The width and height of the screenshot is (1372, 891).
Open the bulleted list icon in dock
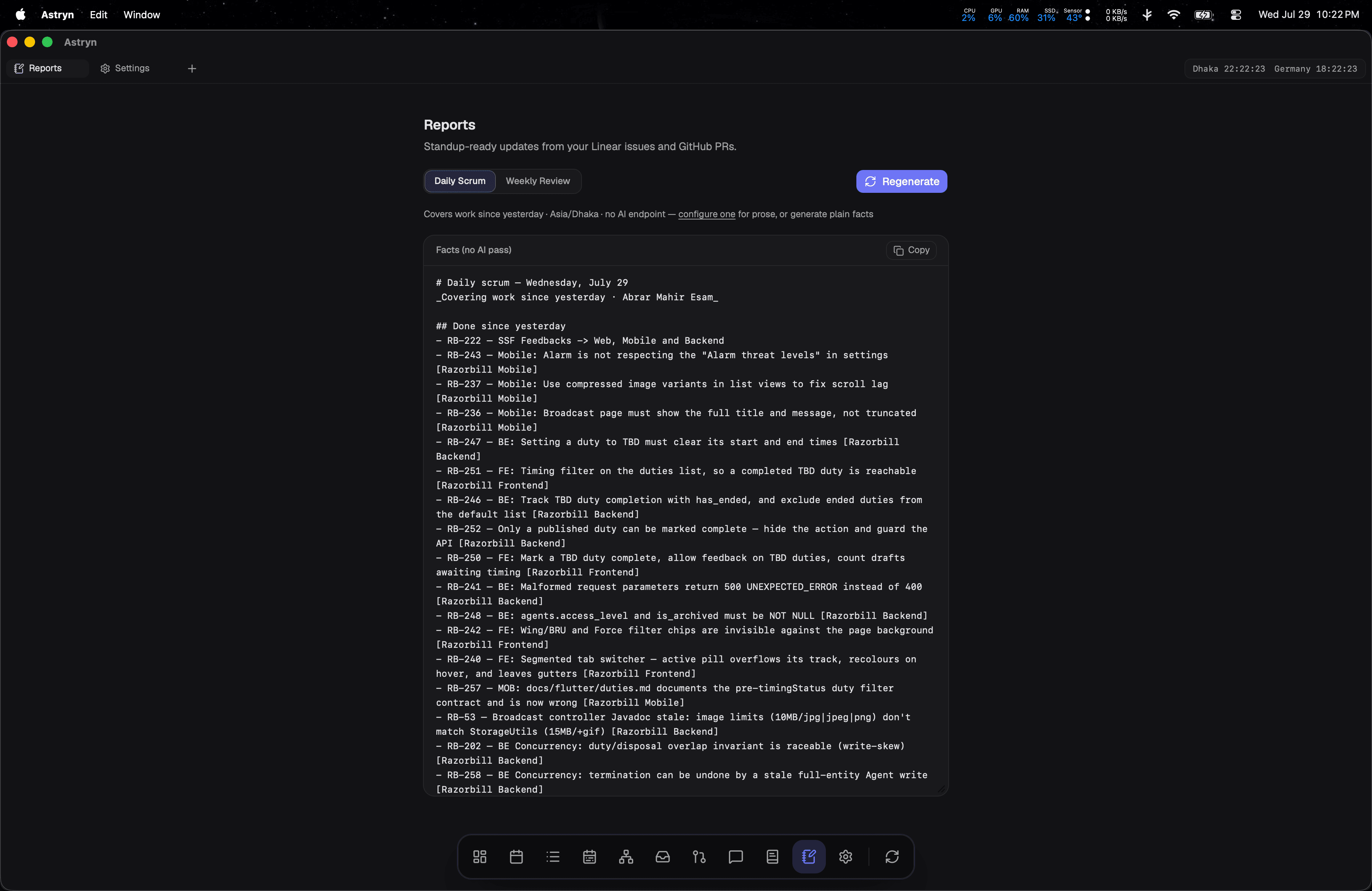553,856
